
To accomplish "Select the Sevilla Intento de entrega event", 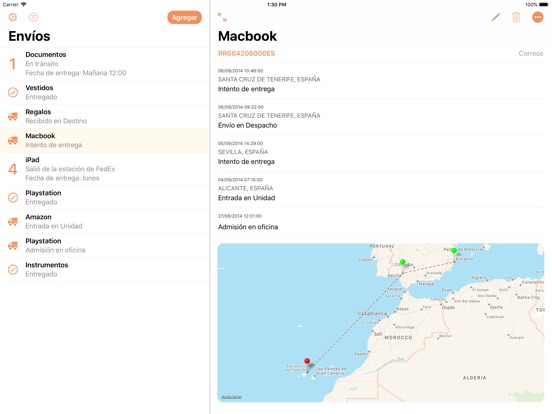I will pos(381,153).
